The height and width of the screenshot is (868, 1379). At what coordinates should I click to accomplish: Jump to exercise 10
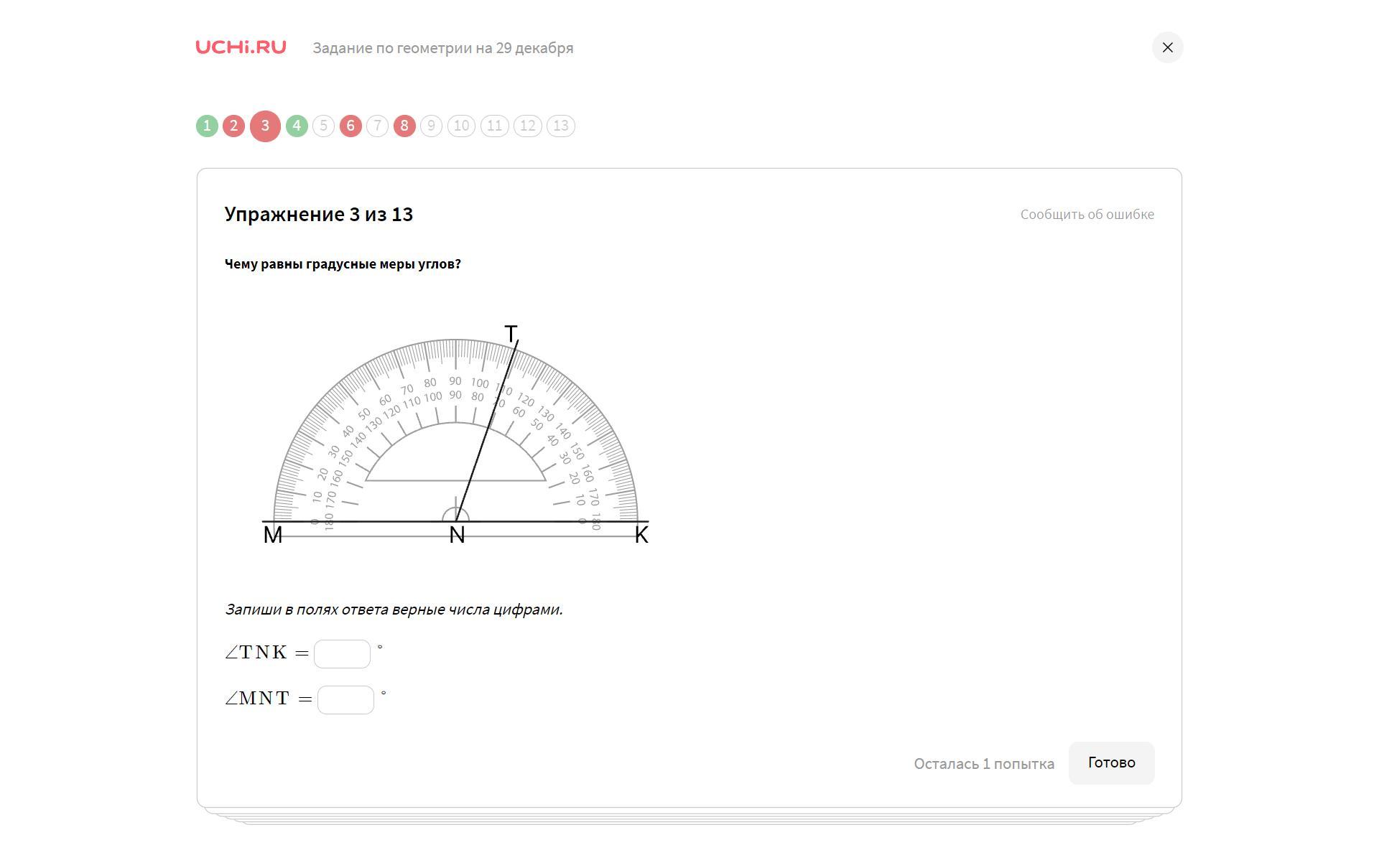click(461, 126)
